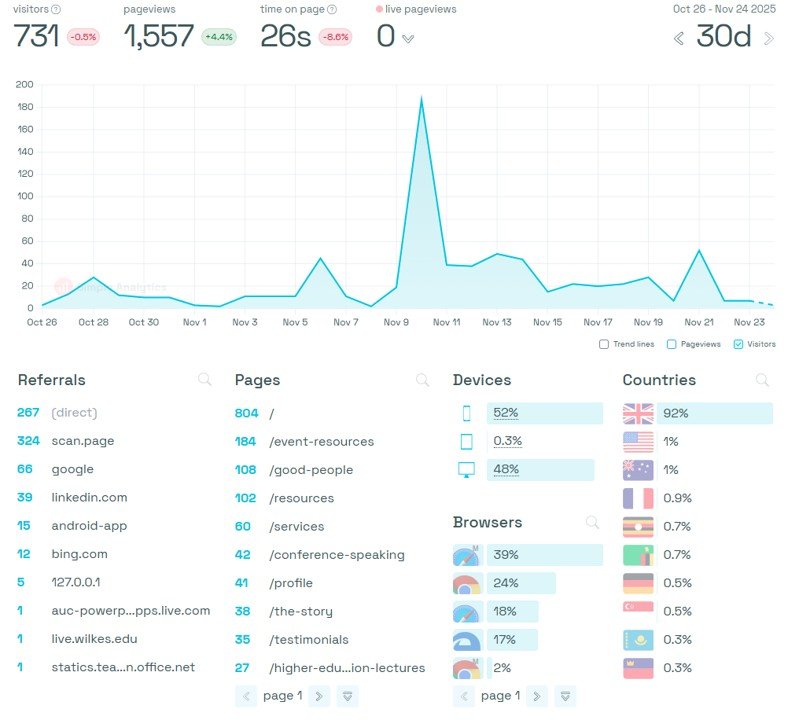
Task: Click the Countries search magnifier icon
Action: click(762, 380)
